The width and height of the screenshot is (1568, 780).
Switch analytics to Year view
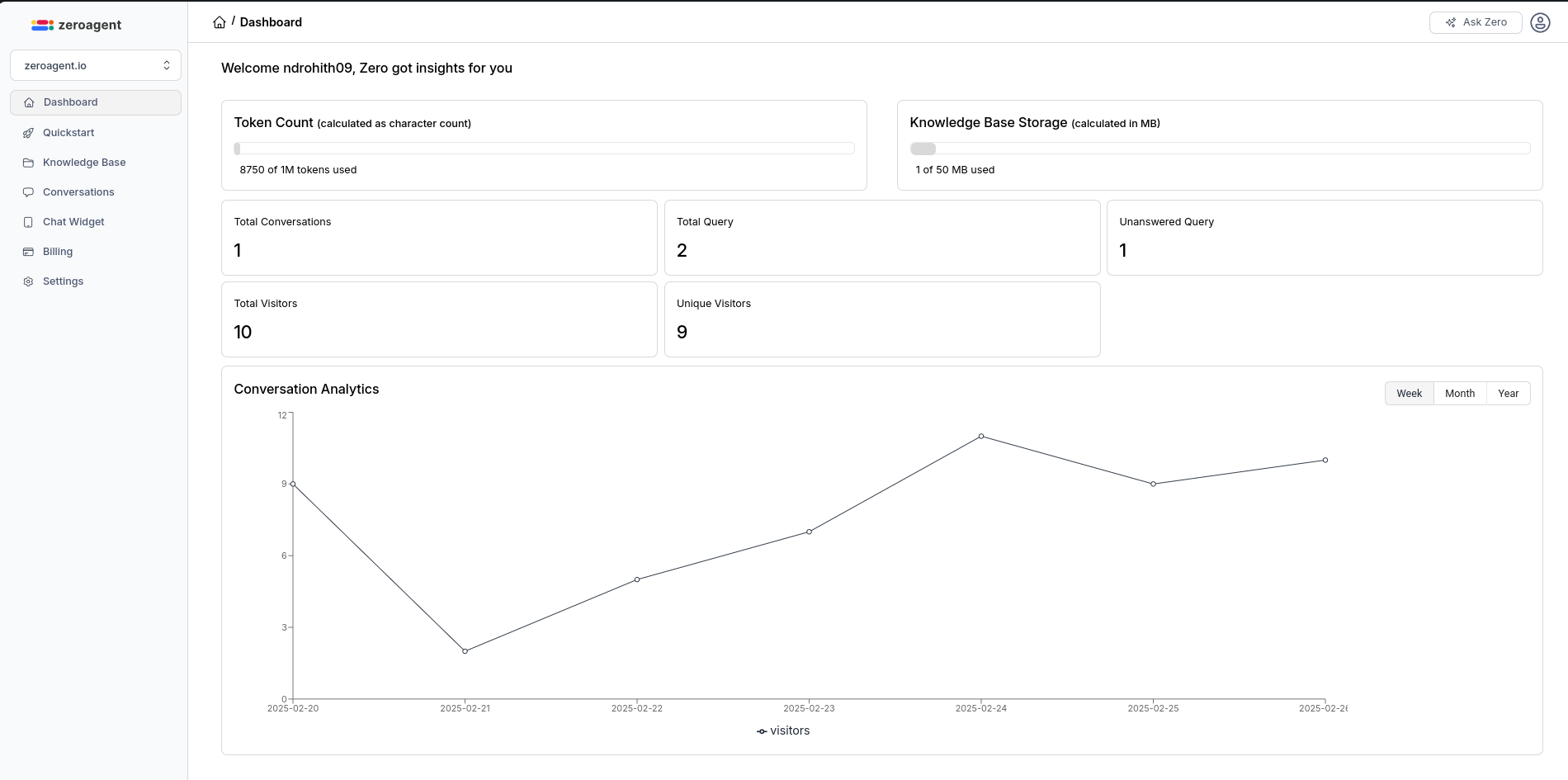coord(1509,393)
